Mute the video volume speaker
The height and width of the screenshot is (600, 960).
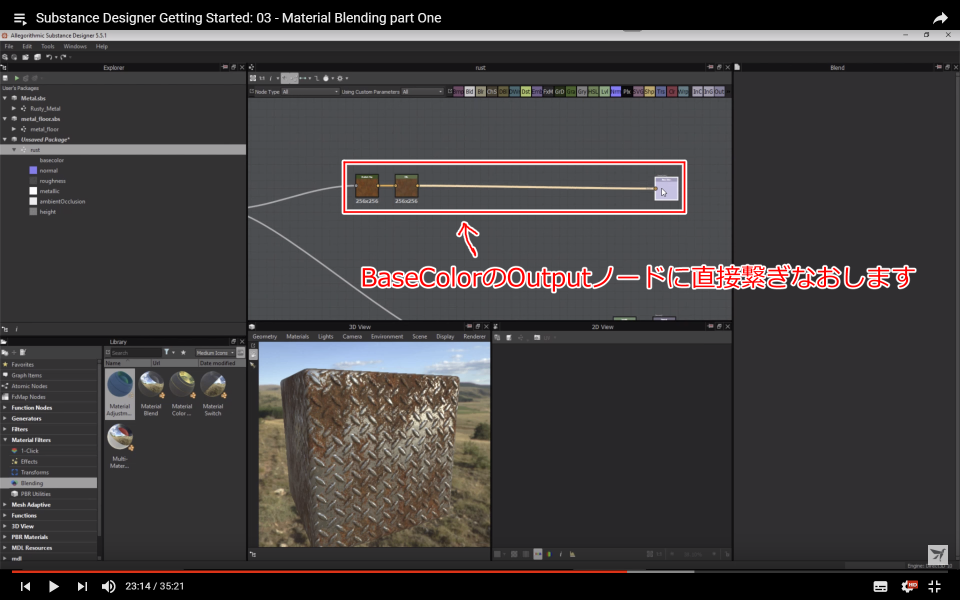click(108, 586)
